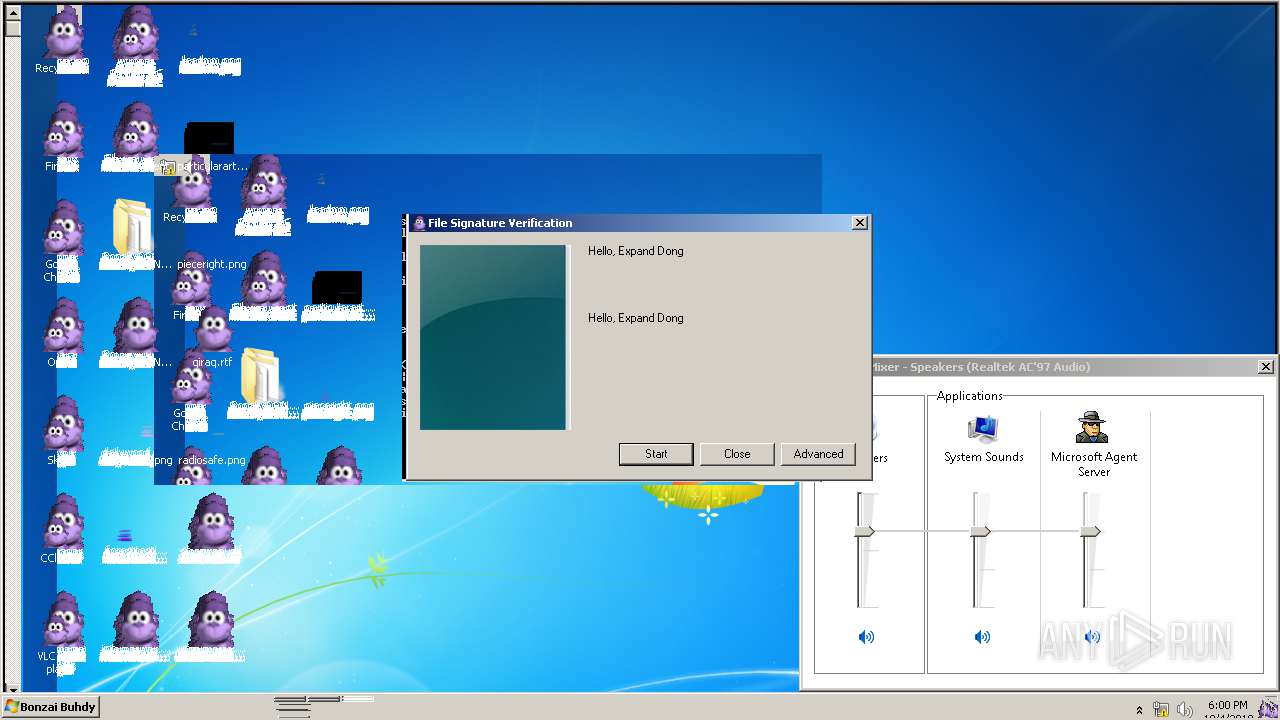Viewport: 1280px width, 720px height.
Task: Click the Microsoft Agent Server spy icon
Action: click(x=1092, y=427)
